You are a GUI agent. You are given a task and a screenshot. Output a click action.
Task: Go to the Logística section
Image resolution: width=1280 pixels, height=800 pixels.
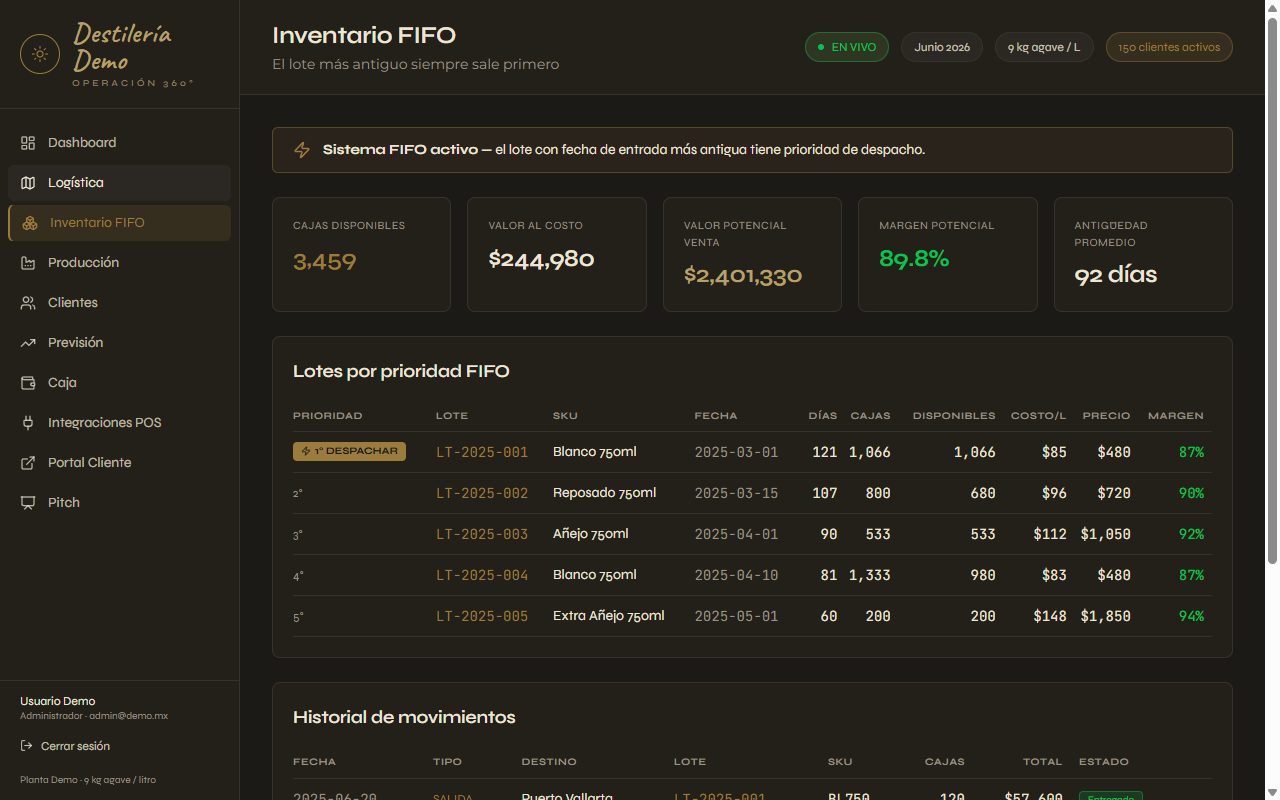tap(119, 183)
